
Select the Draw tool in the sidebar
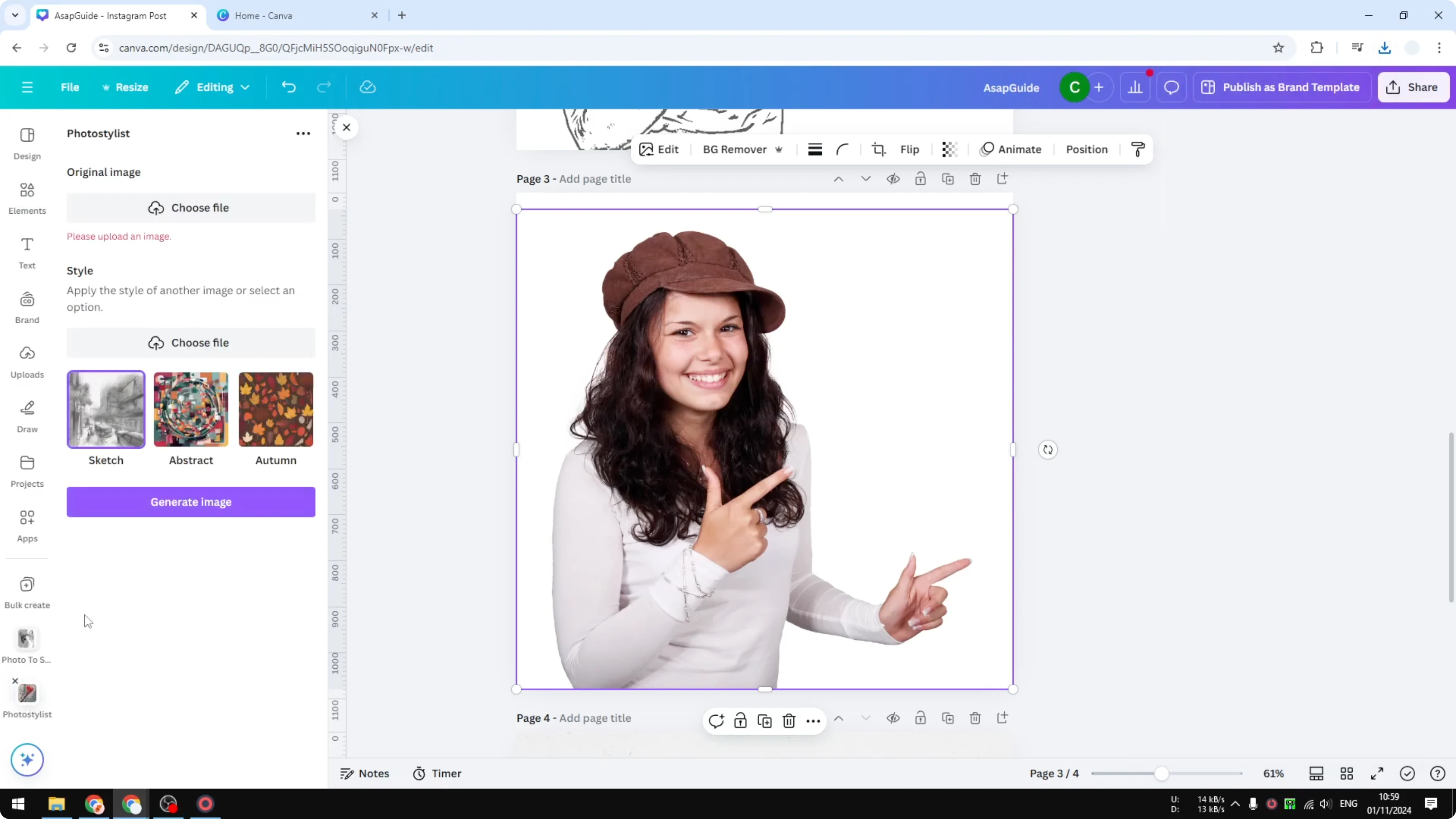tap(27, 416)
